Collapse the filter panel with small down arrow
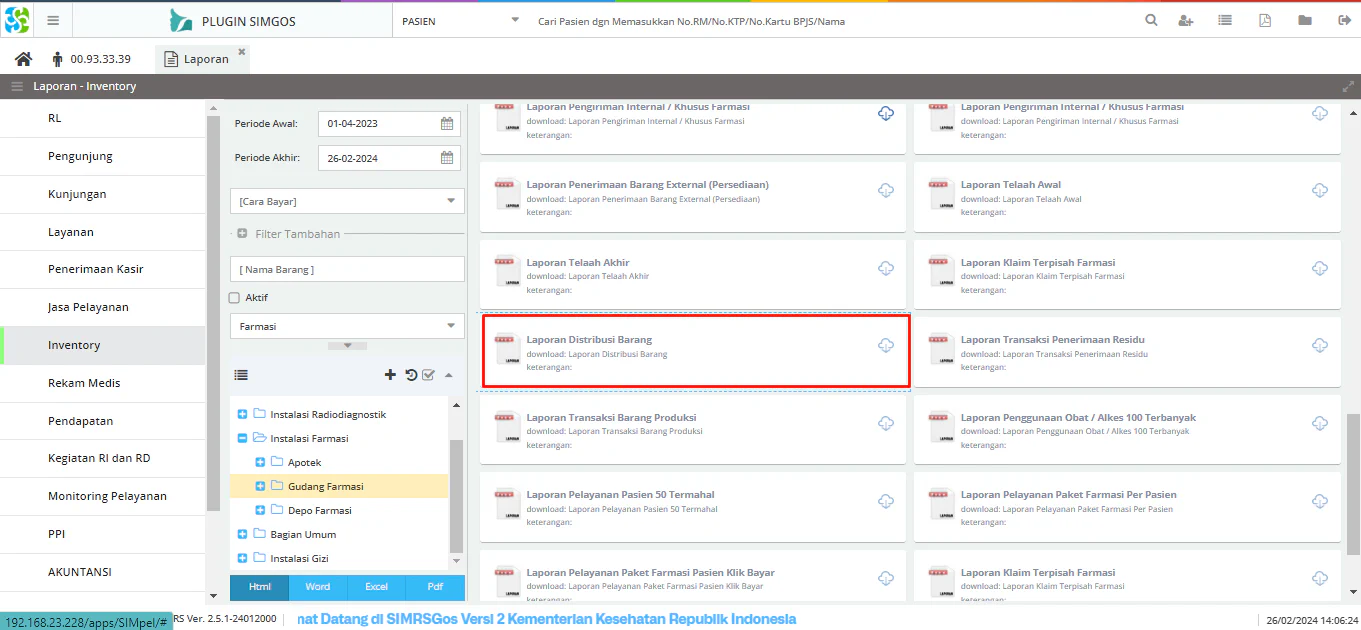Image resolution: width=1361 pixels, height=630 pixels. (347, 346)
